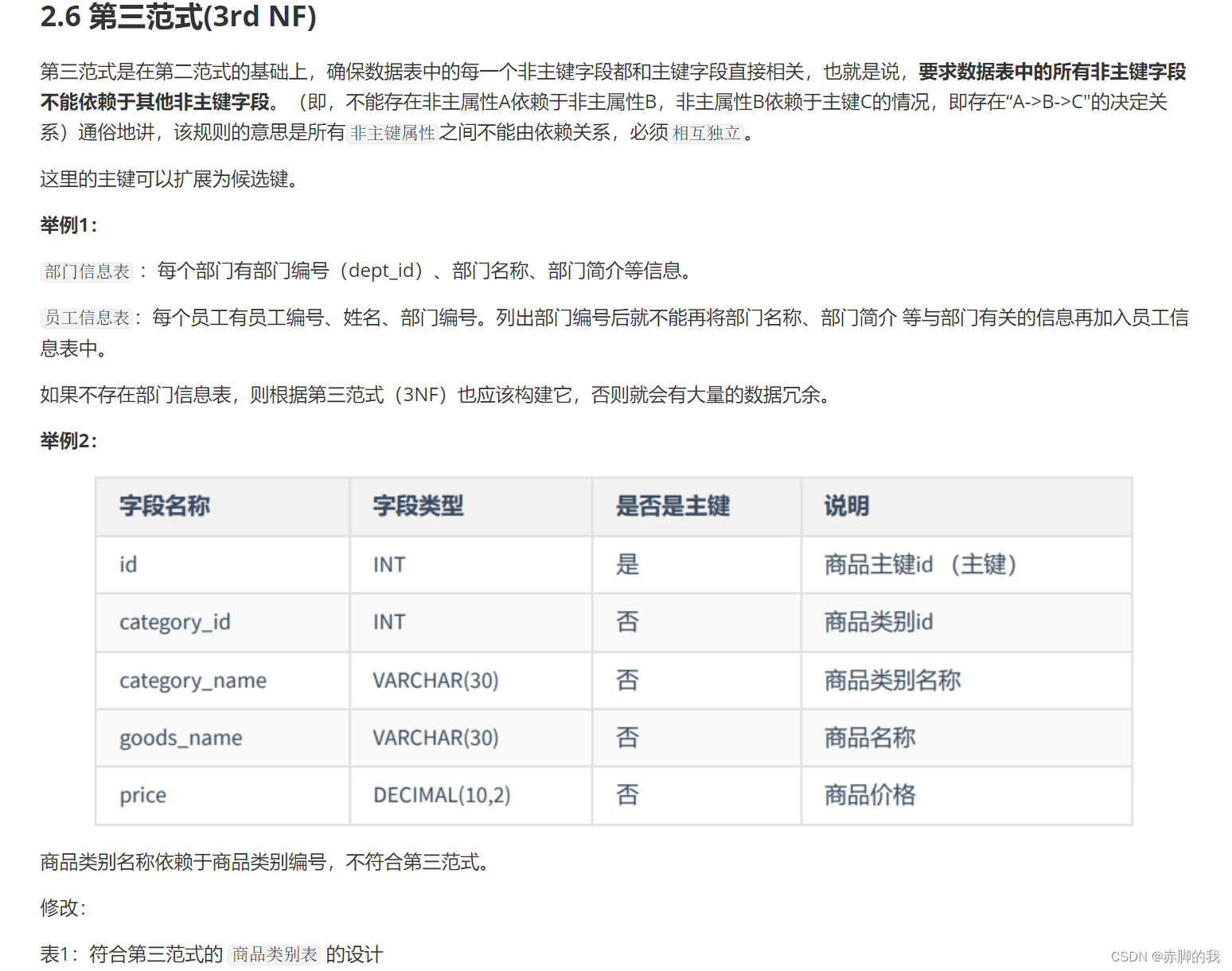Screen dimensions: 1232x971
Task: Click the inline code '非主键属性'
Action: (392, 133)
